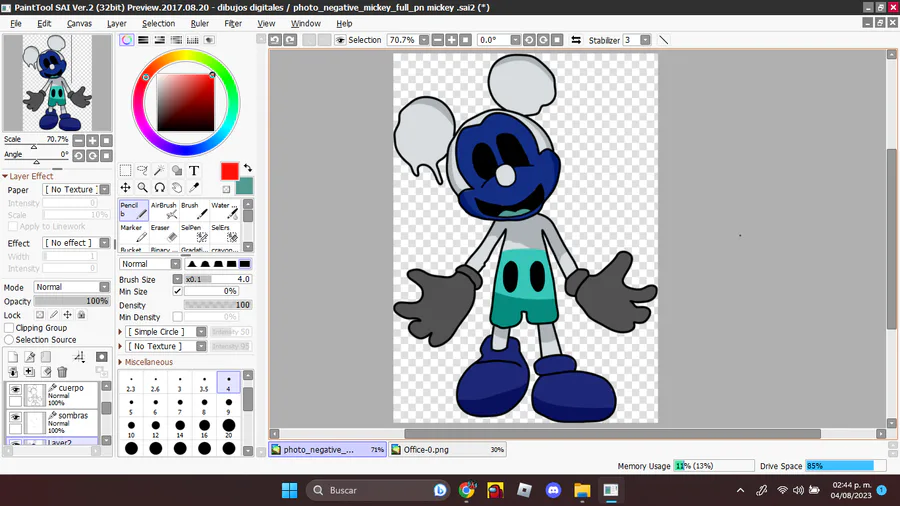Add a layer mask
This screenshot has height=506, width=900.
(102, 357)
